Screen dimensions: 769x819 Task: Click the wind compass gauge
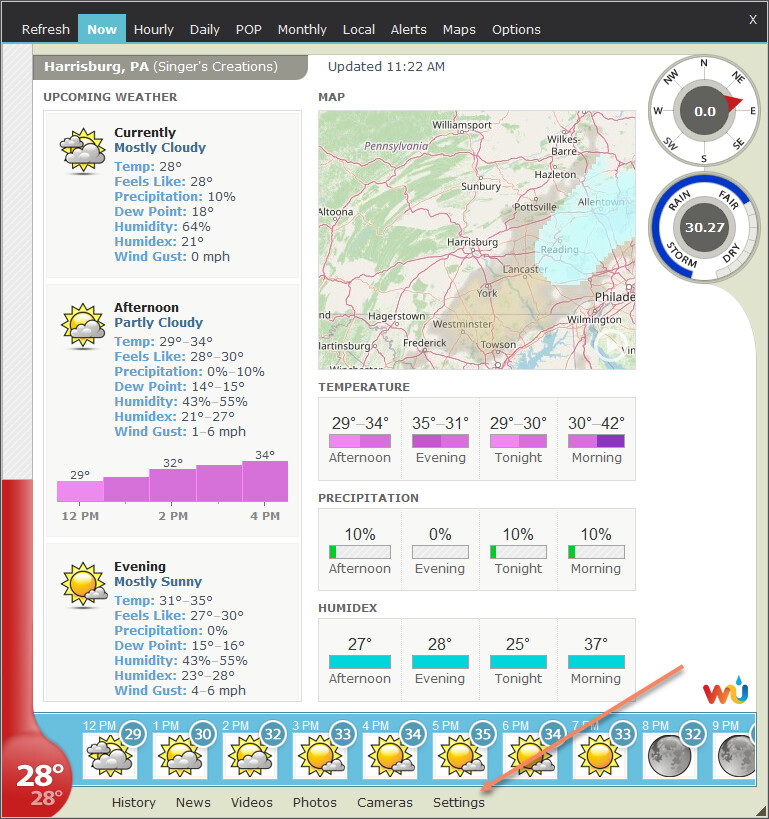pos(704,111)
